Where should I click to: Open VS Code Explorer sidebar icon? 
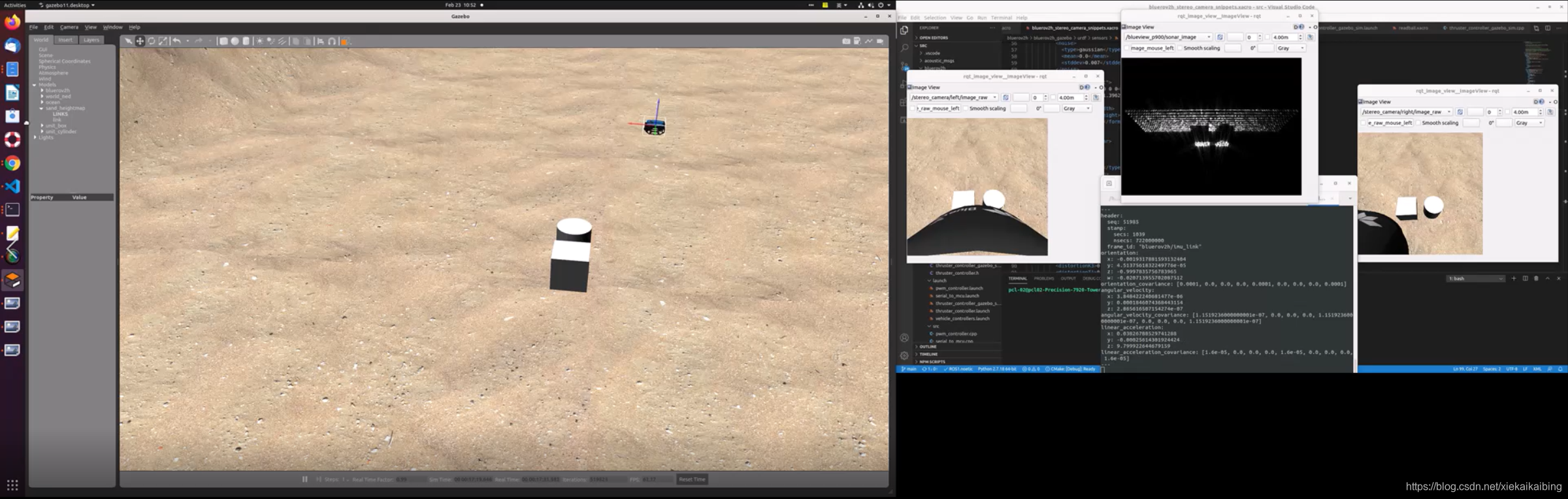(x=904, y=30)
